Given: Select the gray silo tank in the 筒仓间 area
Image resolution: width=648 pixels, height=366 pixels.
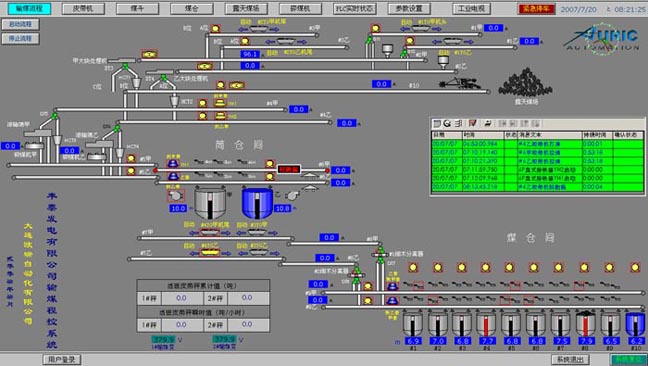Looking at the screenshot, I should point(210,203).
